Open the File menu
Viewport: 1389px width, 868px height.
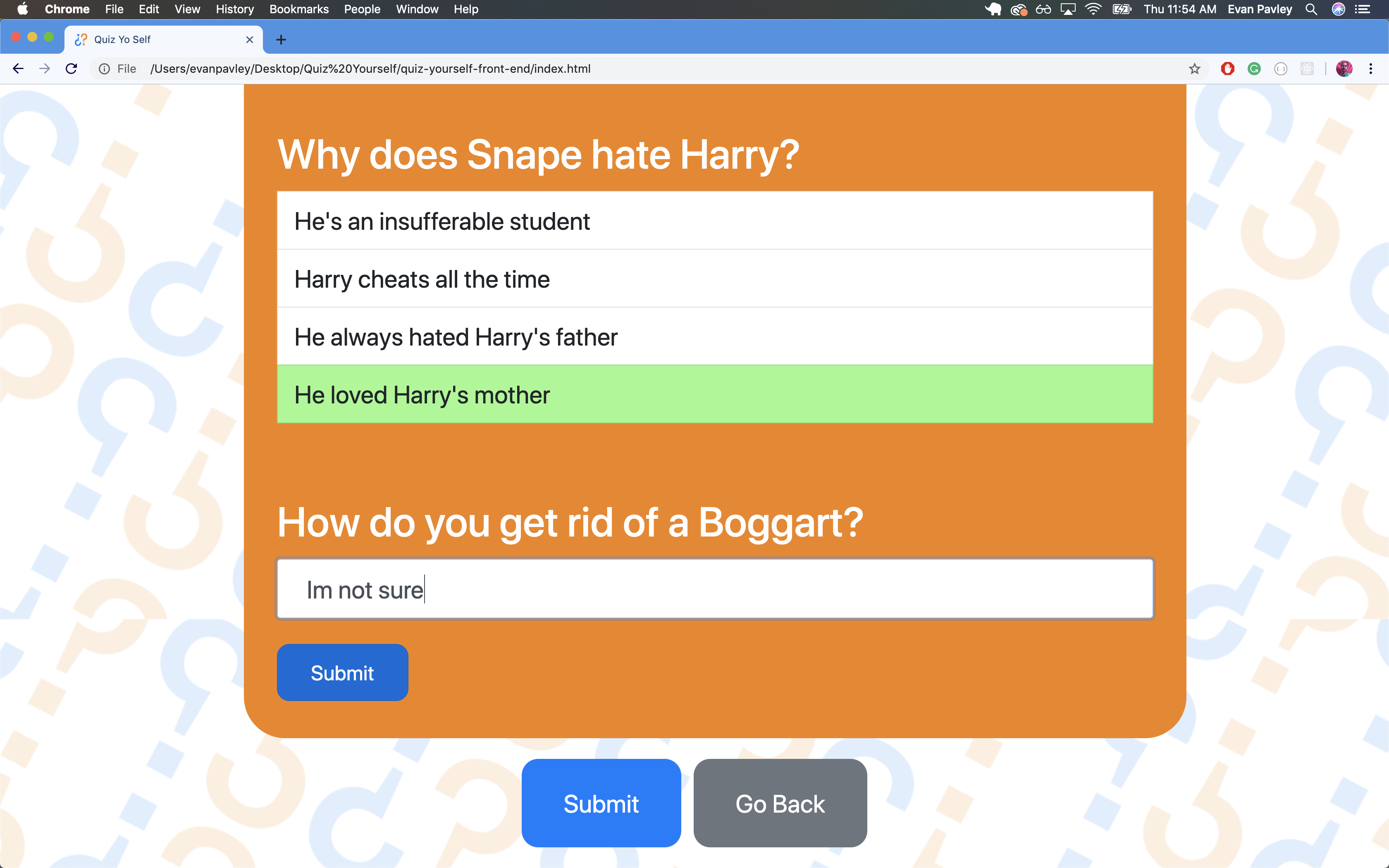(114, 9)
